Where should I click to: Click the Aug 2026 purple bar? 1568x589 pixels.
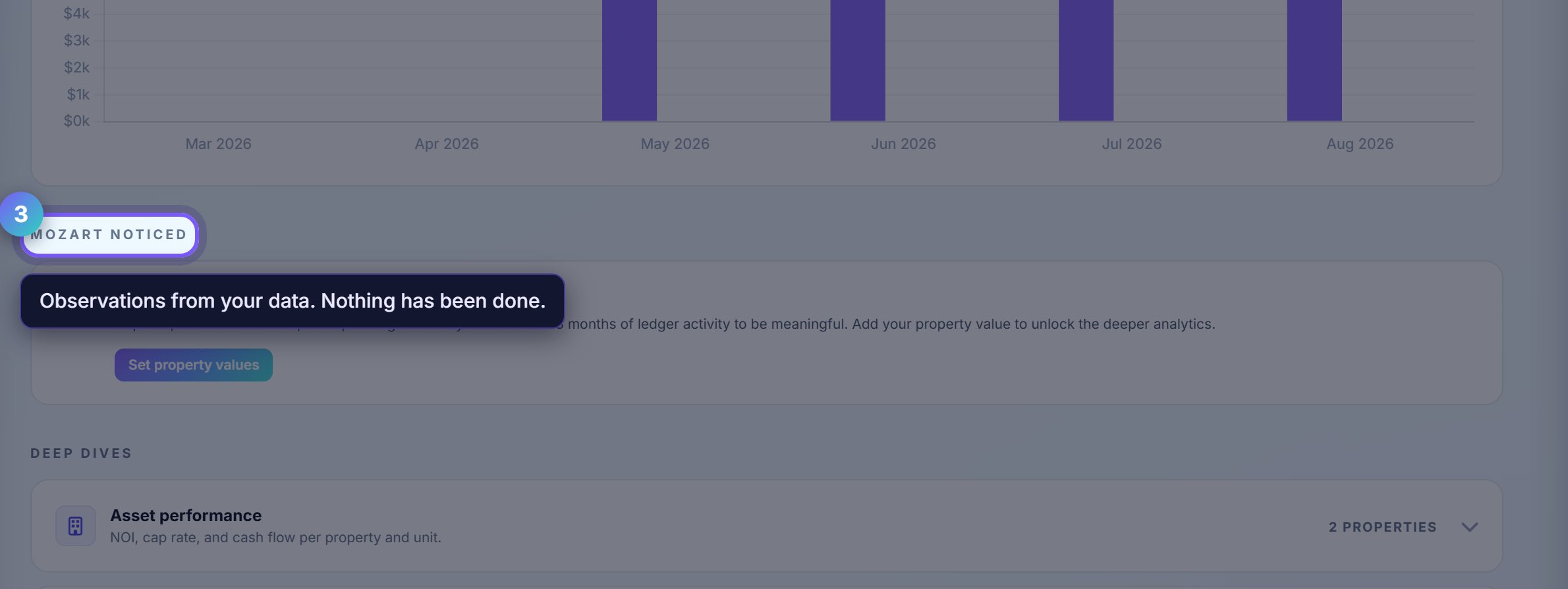1314,60
